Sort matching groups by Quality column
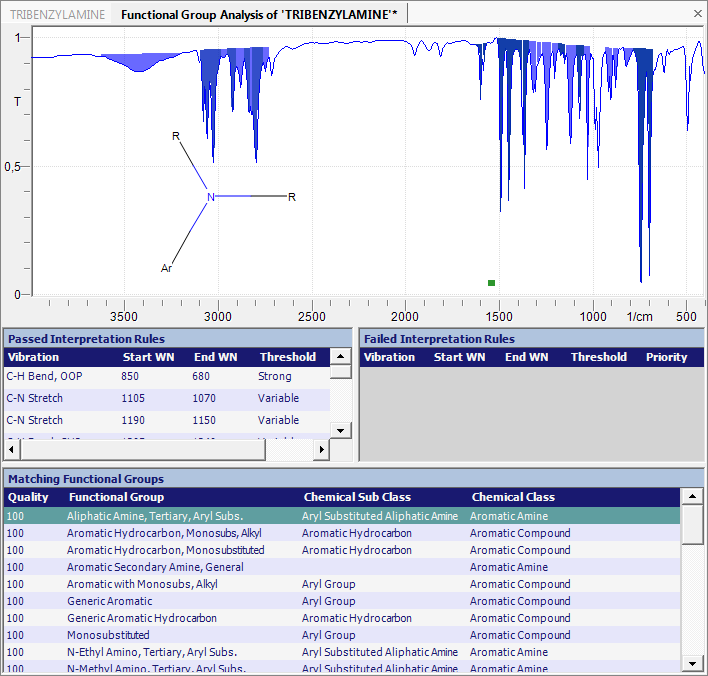This screenshot has height=676, width=708. tap(28, 497)
